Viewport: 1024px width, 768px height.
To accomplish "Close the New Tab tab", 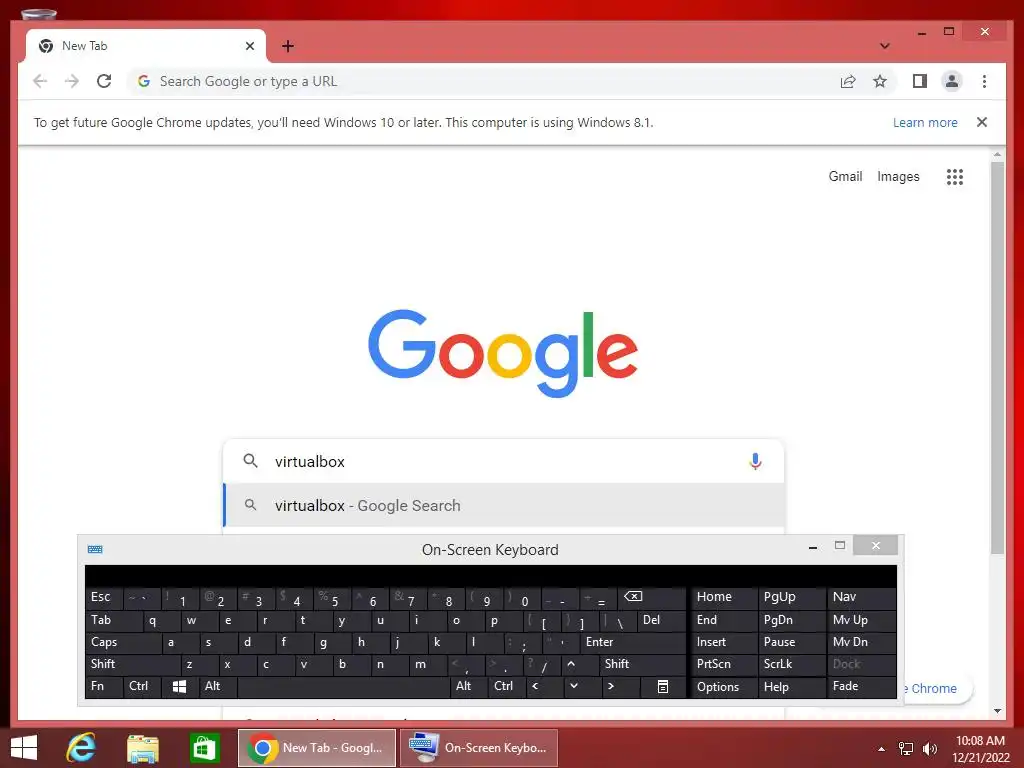I will coord(249,46).
